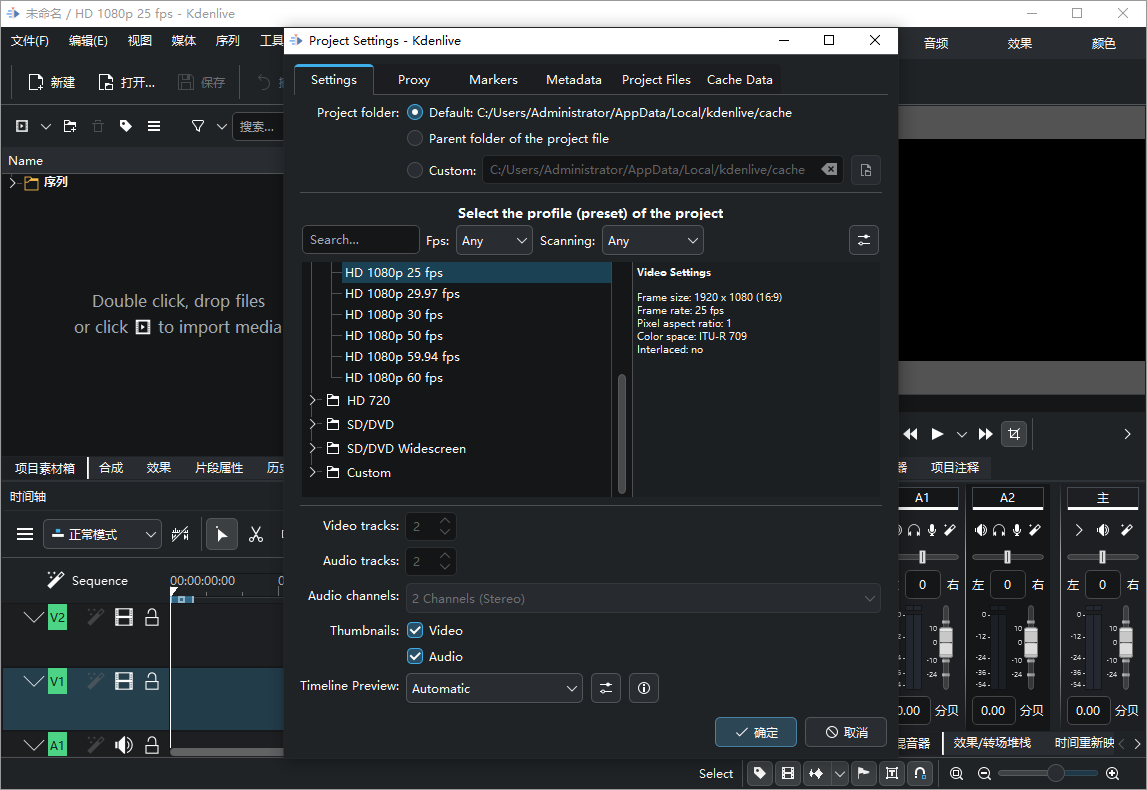The width and height of the screenshot is (1147, 790).
Task: Mute the A1 audio track speaker icon
Action: tap(124, 745)
